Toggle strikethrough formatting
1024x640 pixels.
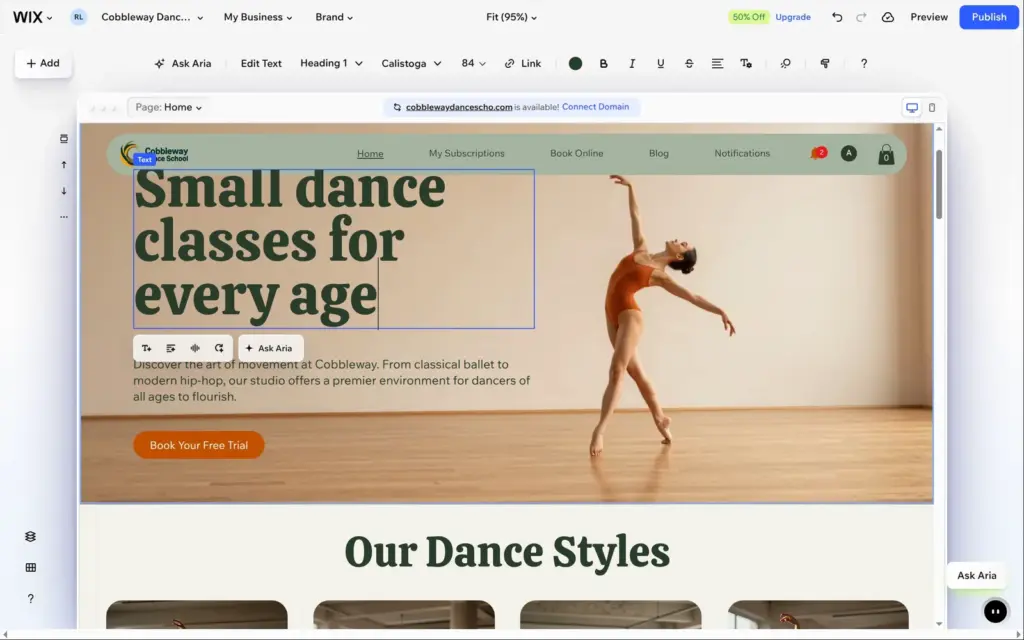pyautogui.click(x=689, y=63)
